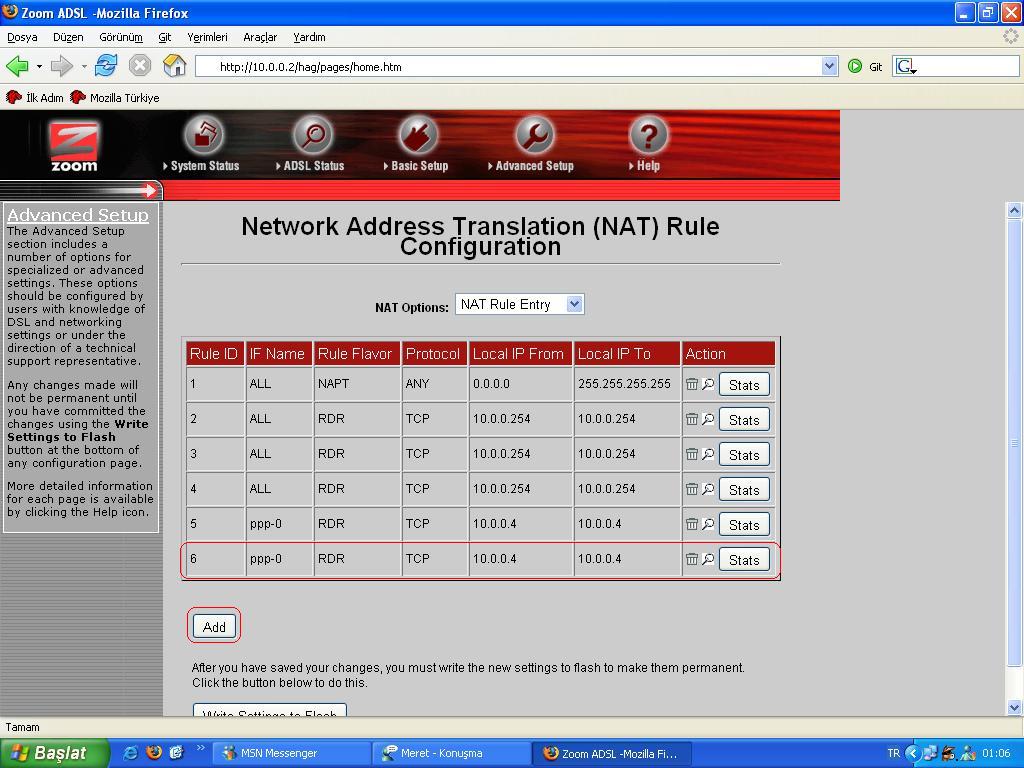
Task: Open the Dosya menu
Action: coord(22,37)
